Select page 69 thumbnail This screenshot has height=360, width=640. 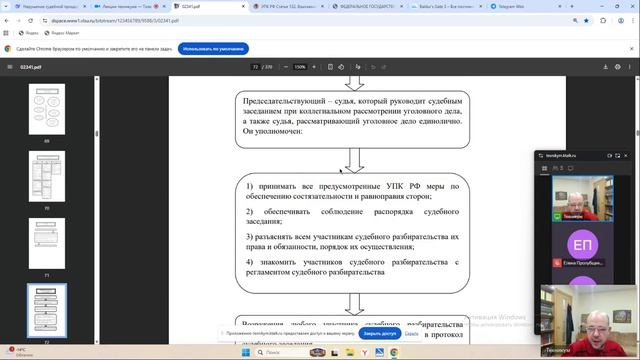pyautogui.click(x=47, y=109)
